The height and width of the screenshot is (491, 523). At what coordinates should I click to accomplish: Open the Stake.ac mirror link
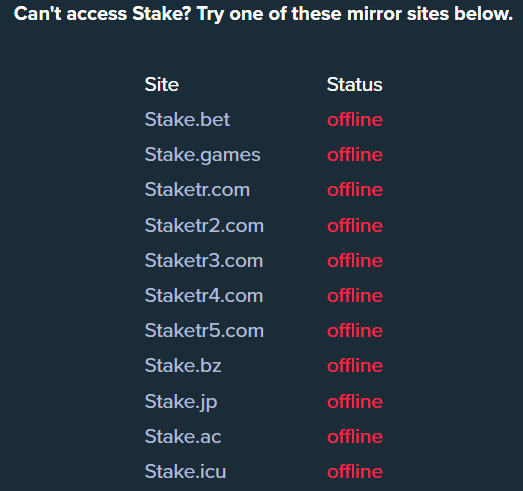tap(183, 437)
